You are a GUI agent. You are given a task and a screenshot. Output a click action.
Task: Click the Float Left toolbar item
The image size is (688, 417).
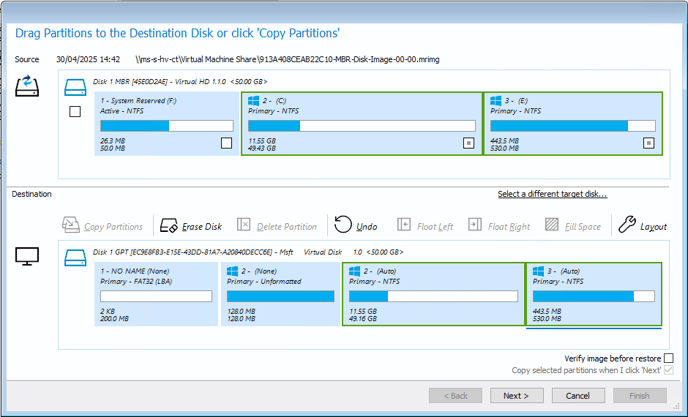click(425, 226)
